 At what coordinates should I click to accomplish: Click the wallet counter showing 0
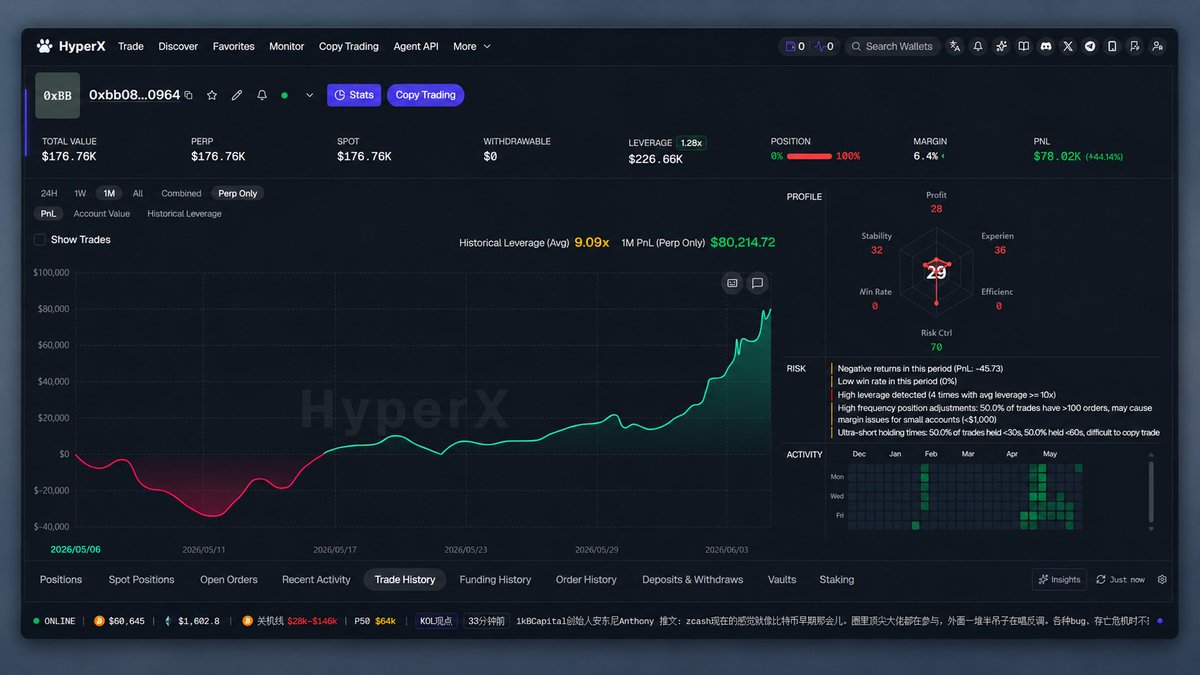(795, 46)
